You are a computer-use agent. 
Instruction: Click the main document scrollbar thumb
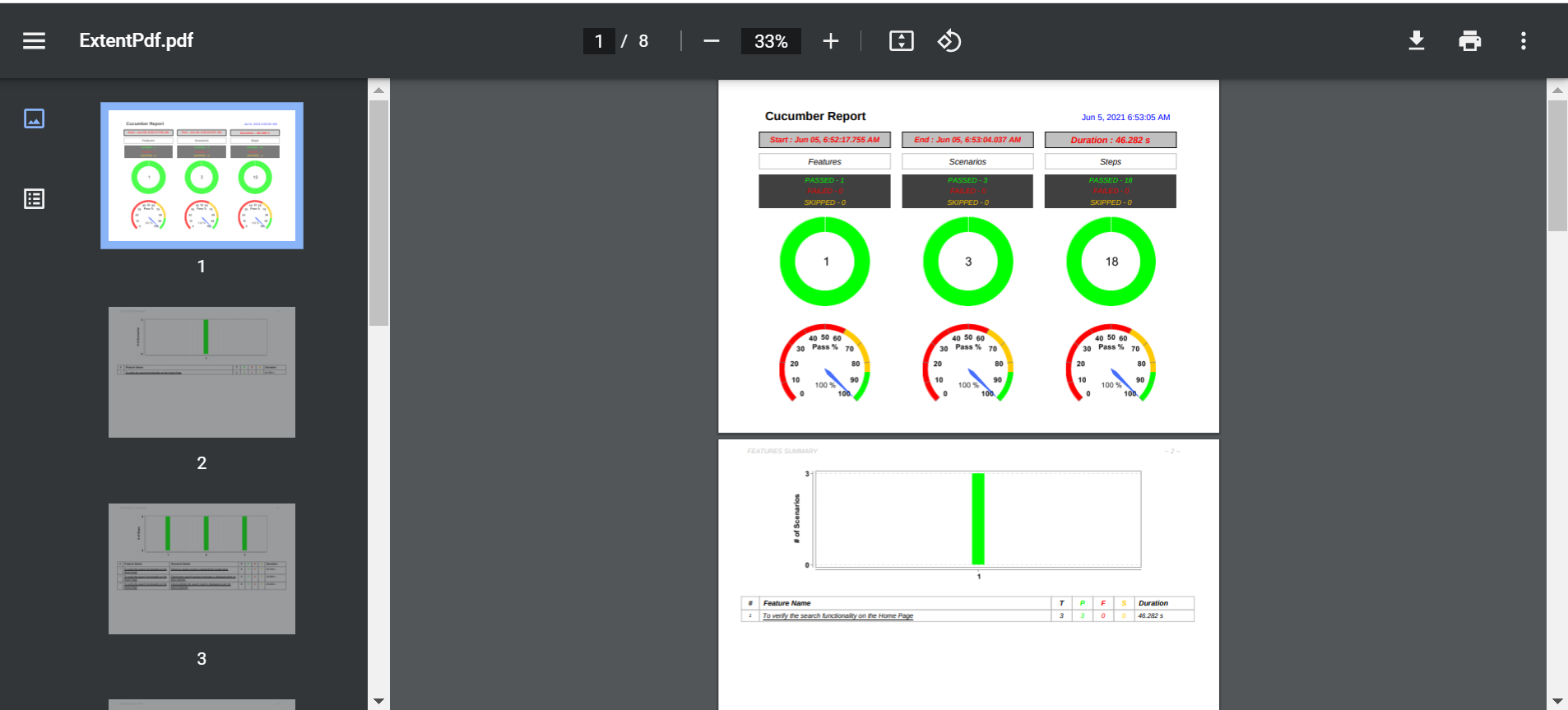point(1557,165)
